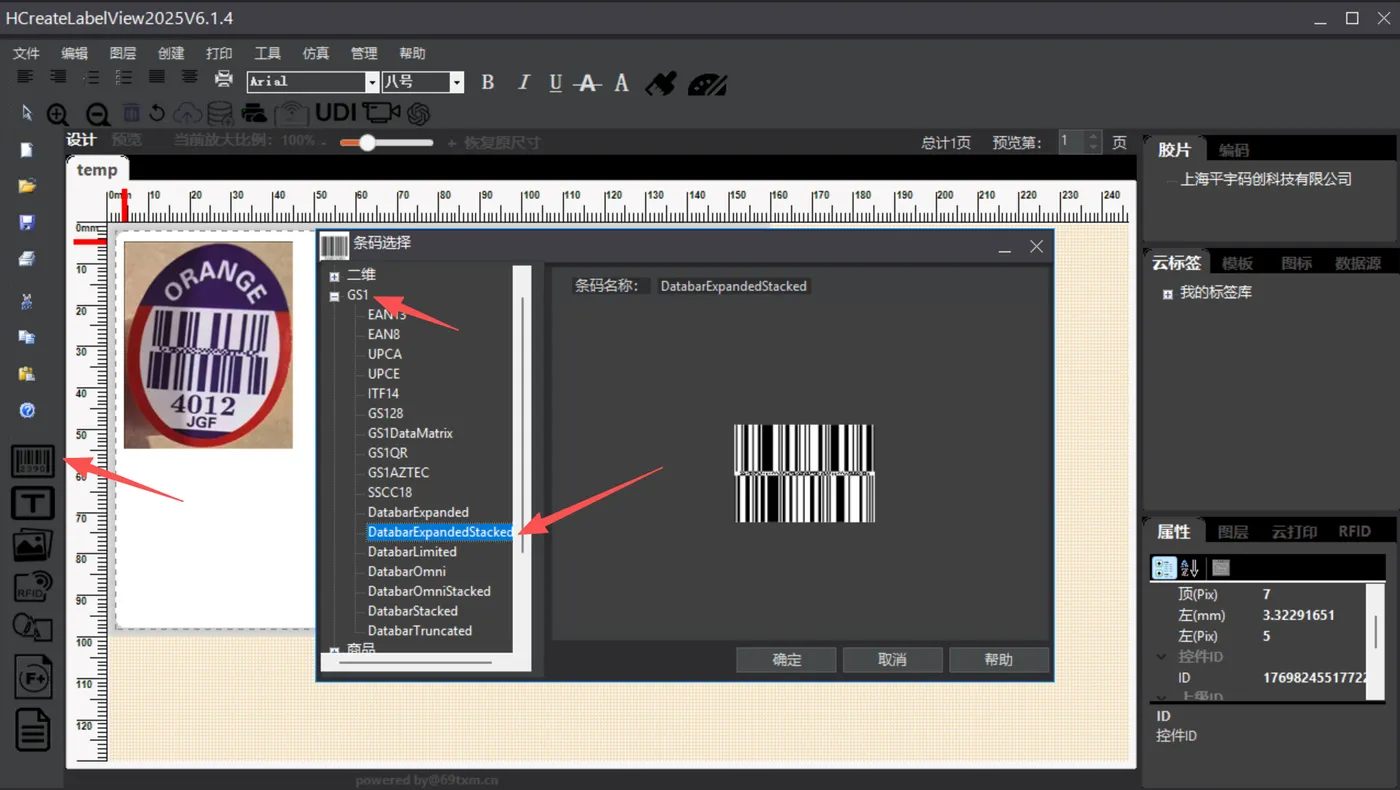Collapse the GS1 tree node
The width and height of the screenshot is (1400, 790).
(335, 296)
